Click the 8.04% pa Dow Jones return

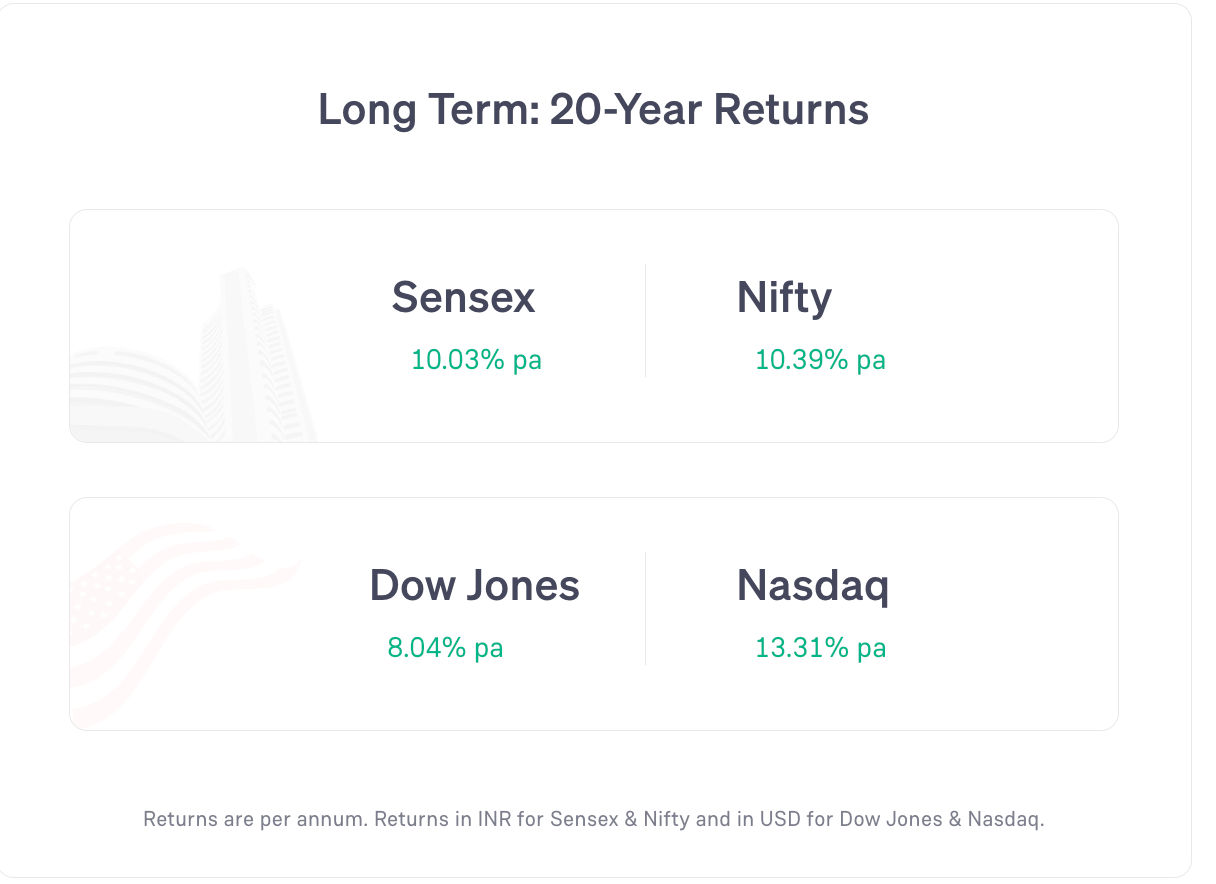445,648
